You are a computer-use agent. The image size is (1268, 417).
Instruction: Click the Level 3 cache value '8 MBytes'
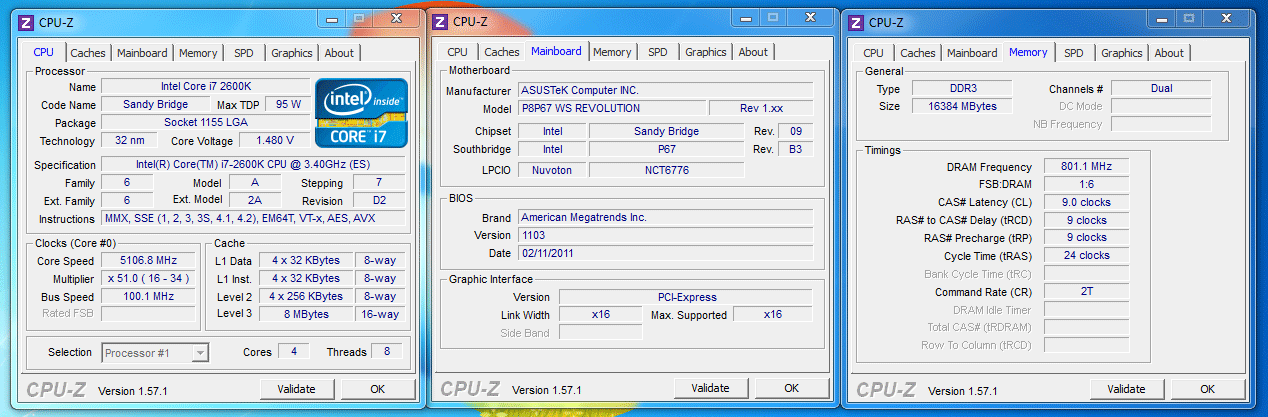pos(304,314)
